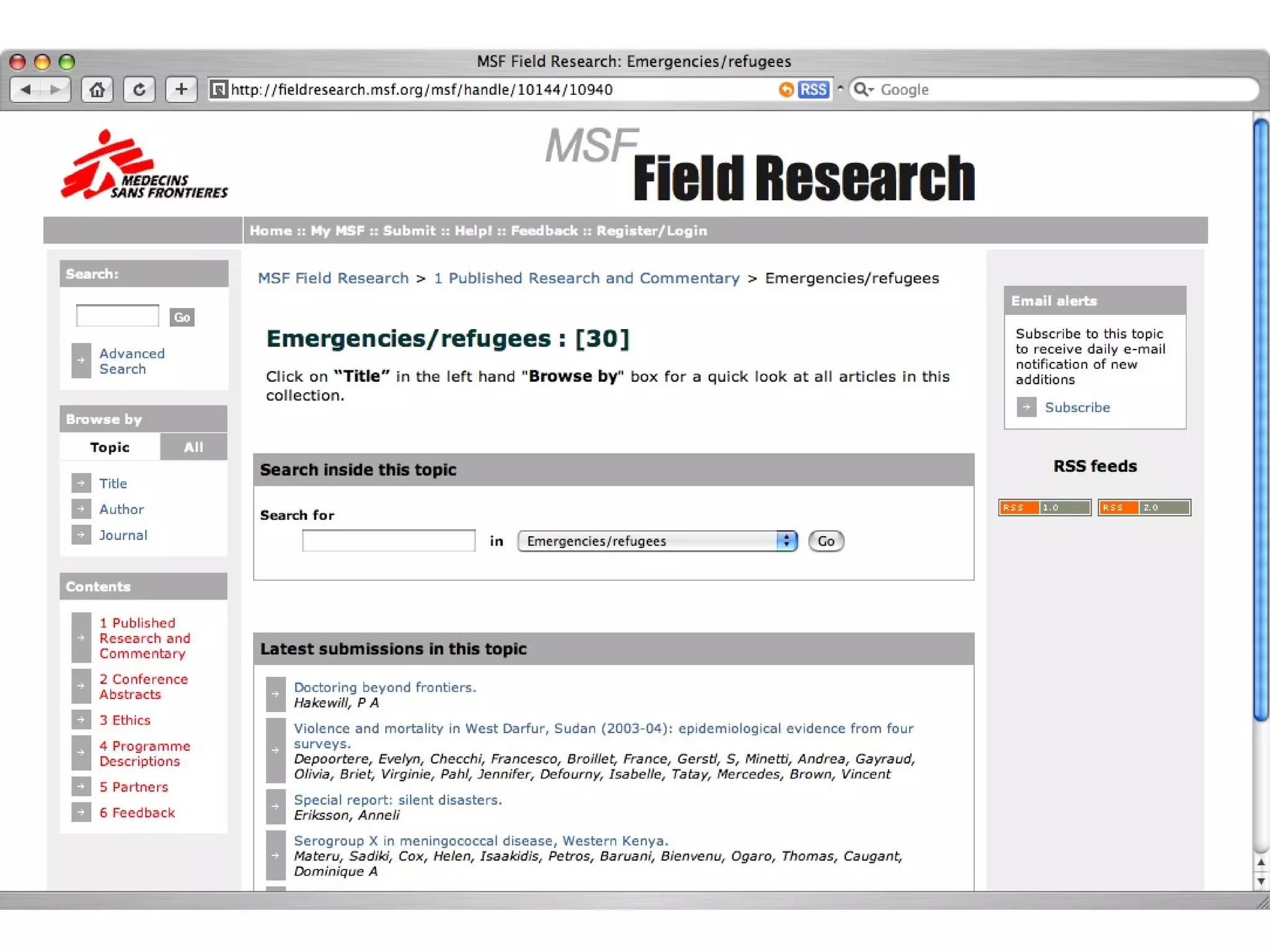The image size is (1270, 952).
Task: Click the add bookmark plus icon
Action: click(181, 90)
